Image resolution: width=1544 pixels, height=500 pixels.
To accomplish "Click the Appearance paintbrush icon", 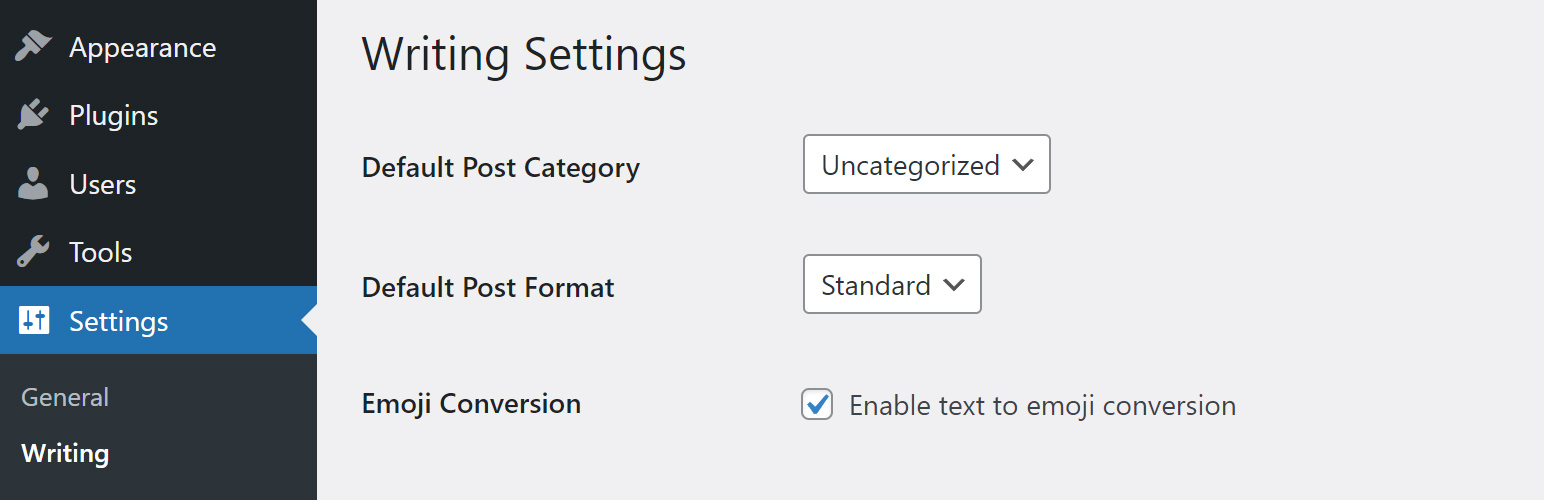I will coord(33,47).
